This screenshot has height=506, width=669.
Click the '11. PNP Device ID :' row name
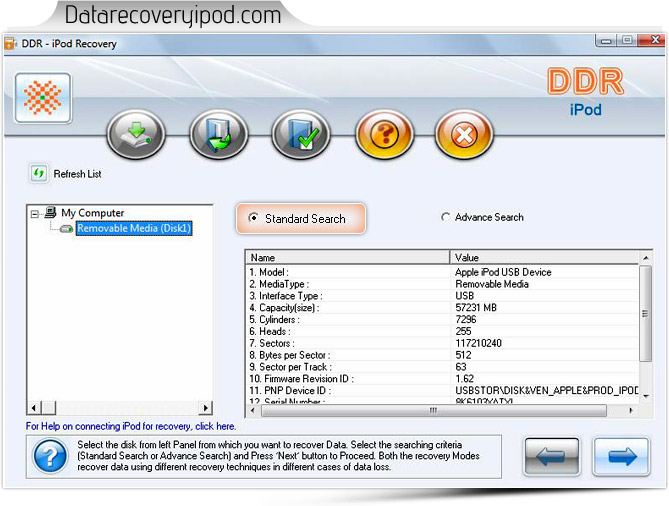290,390
